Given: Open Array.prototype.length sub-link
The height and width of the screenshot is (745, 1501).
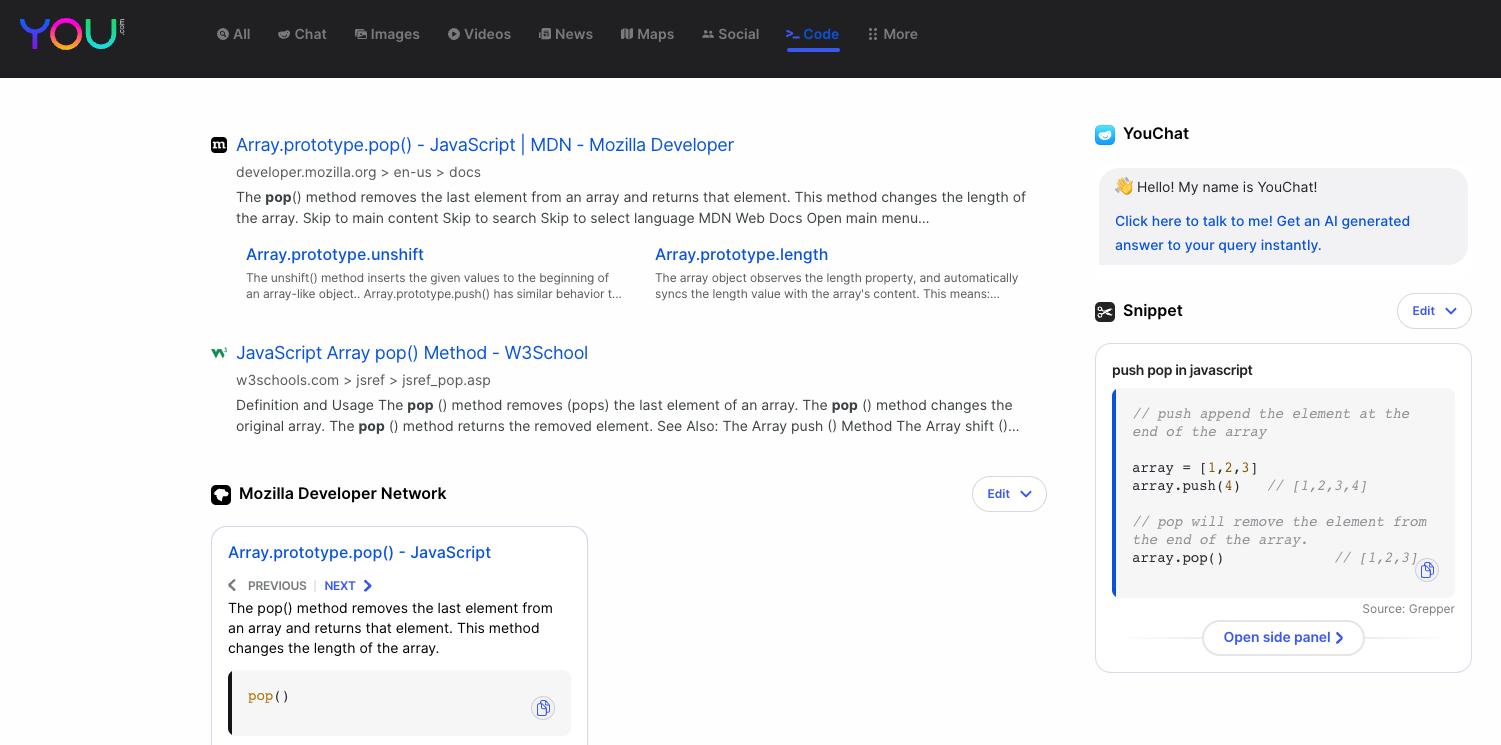Looking at the screenshot, I should click(x=741, y=254).
